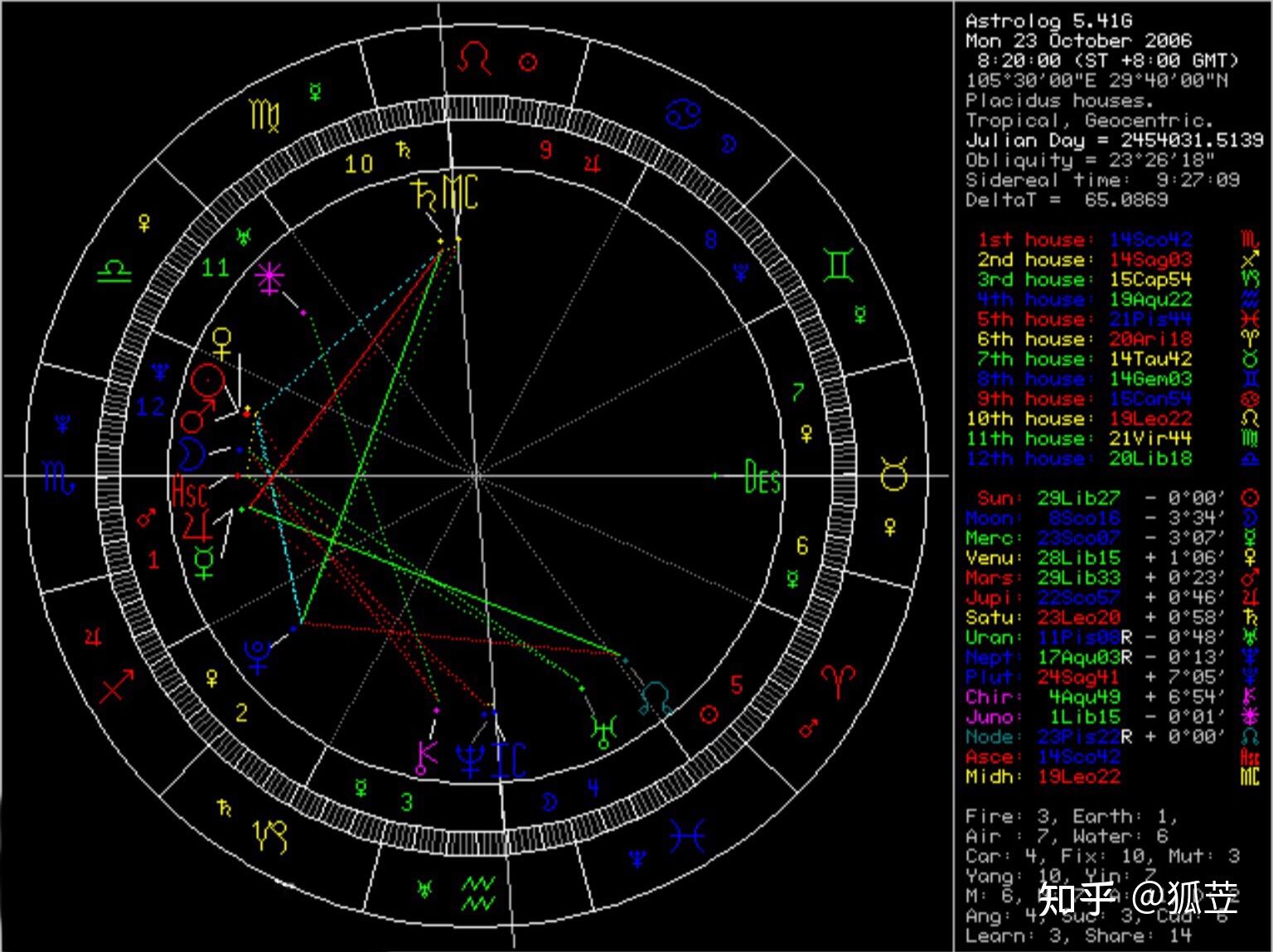Click the large blue Neptune trident beside IC
Screen dimensions: 1273x952
[470, 761]
